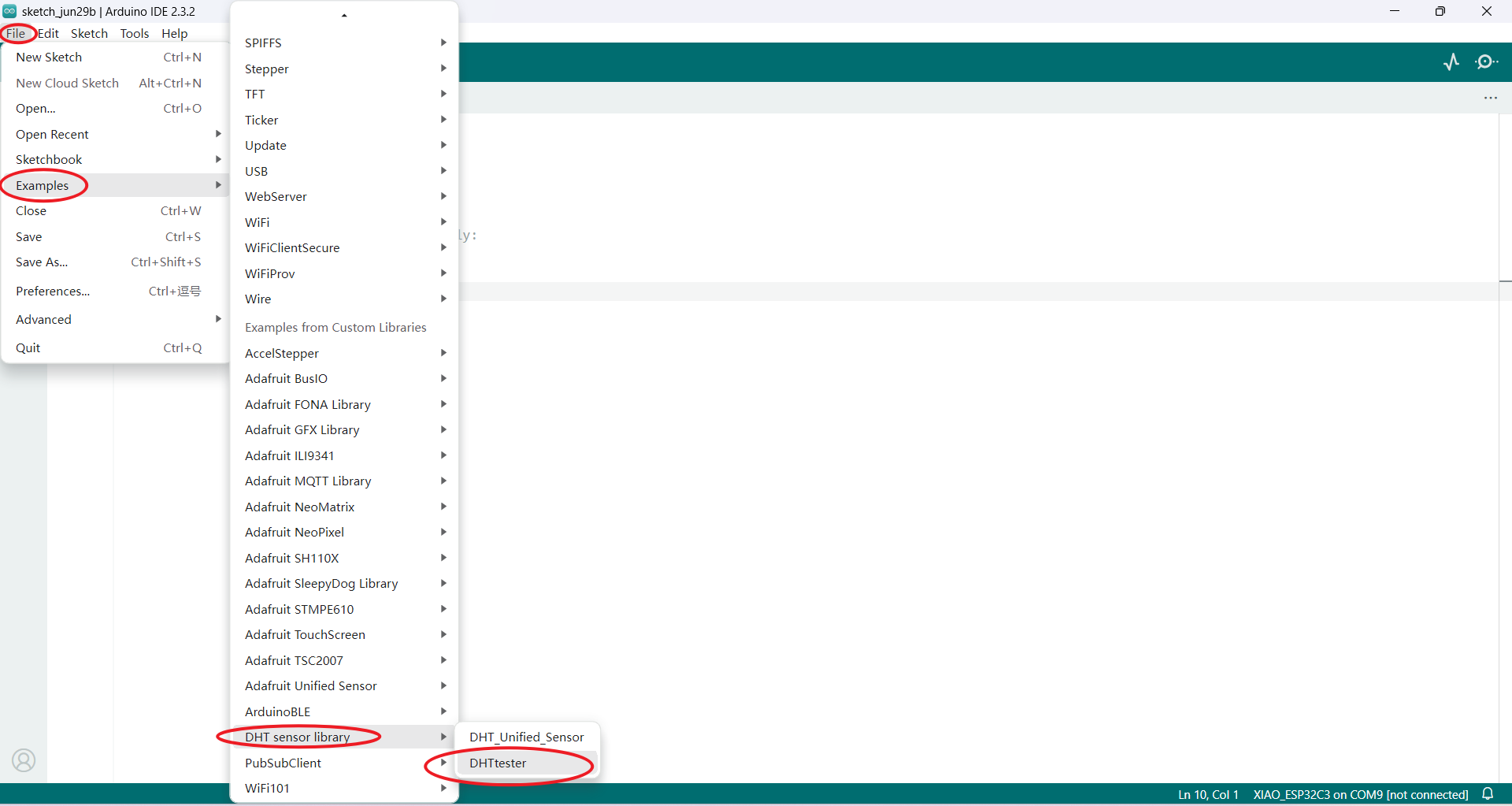
Task: Expand PubSubClient examples
Action: 344,763
